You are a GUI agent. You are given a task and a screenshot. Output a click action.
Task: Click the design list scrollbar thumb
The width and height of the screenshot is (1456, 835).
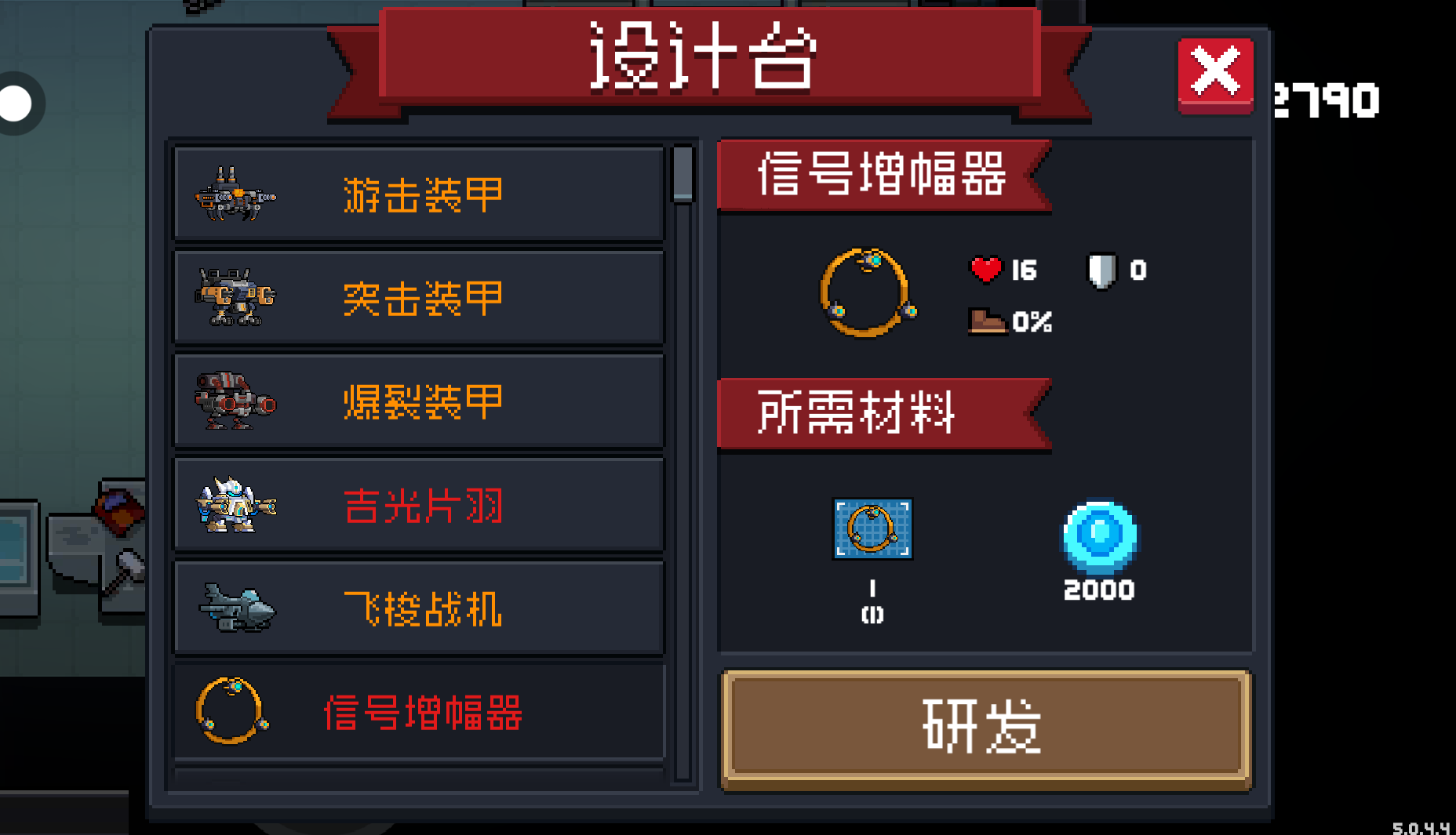click(683, 174)
